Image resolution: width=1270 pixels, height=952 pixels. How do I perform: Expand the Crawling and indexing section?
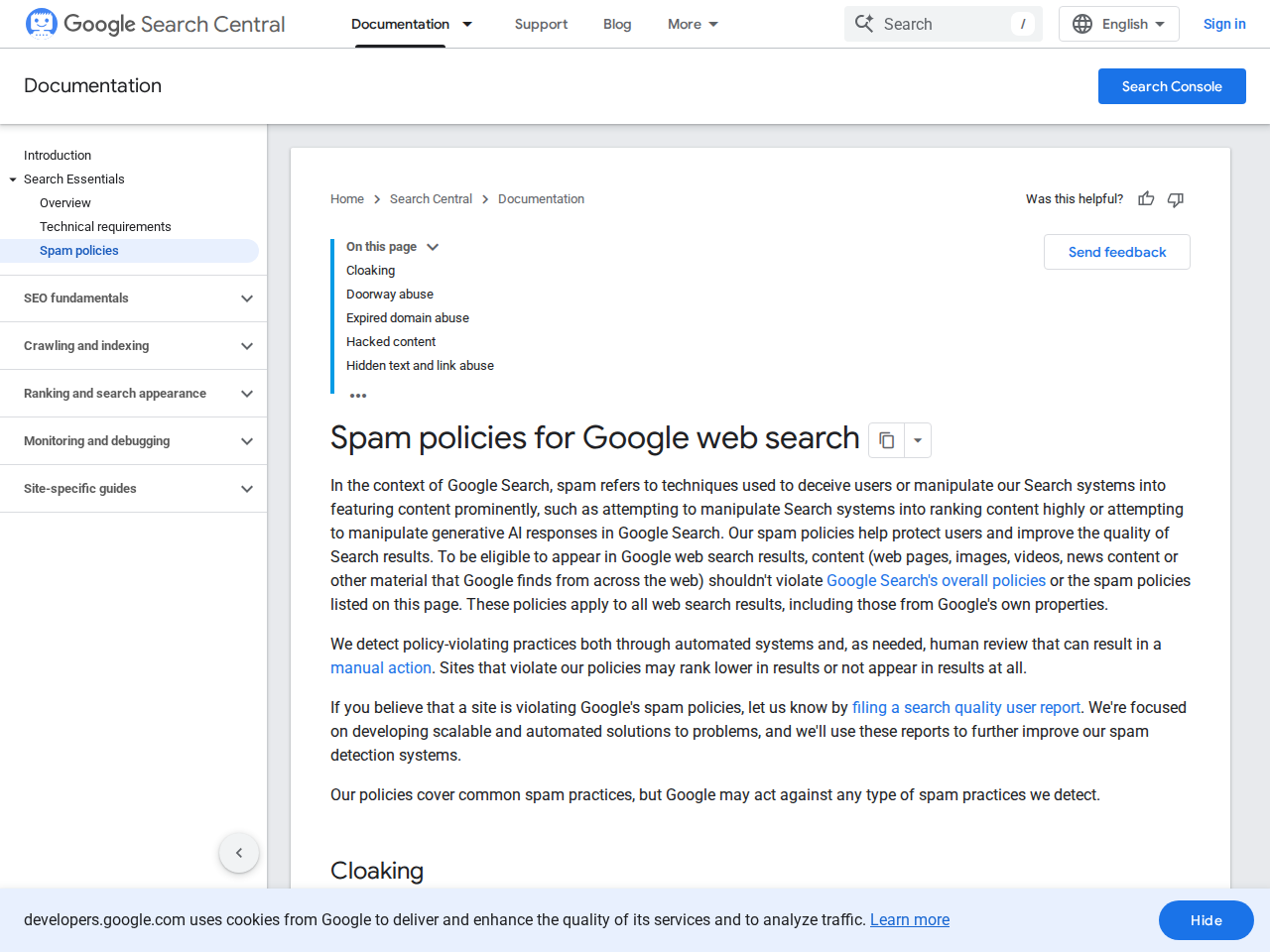[133, 346]
